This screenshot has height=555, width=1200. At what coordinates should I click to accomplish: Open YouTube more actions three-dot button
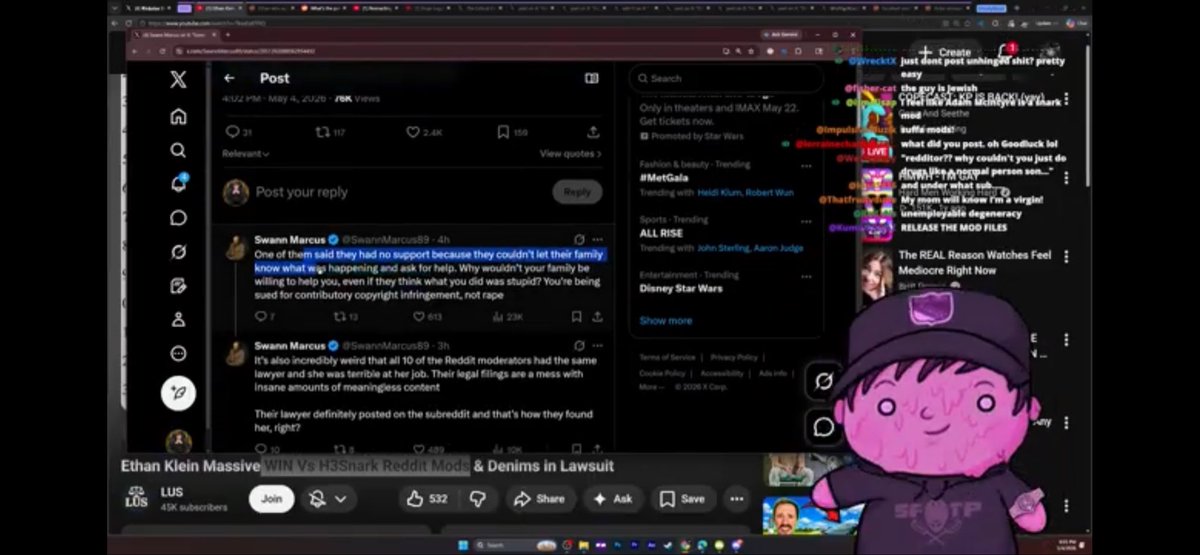737,498
